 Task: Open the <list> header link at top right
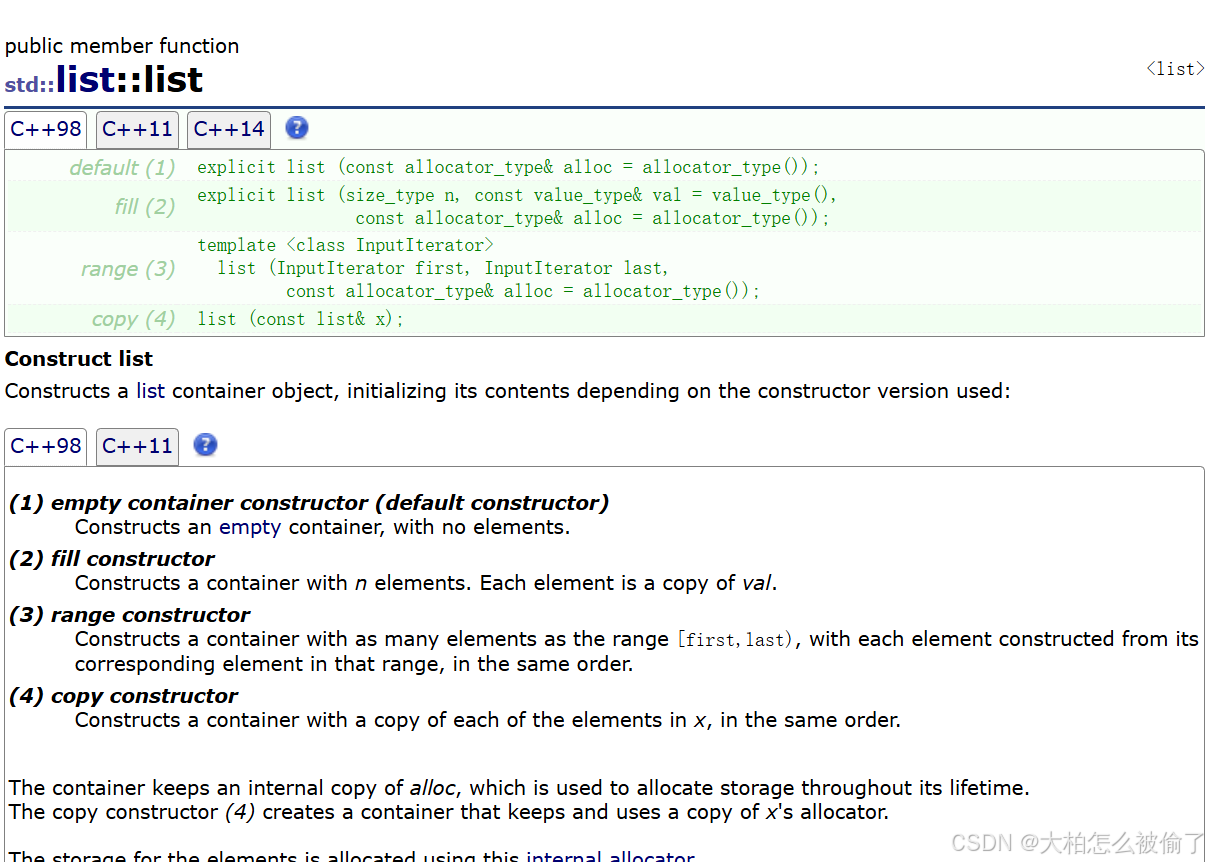tap(1175, 69)
